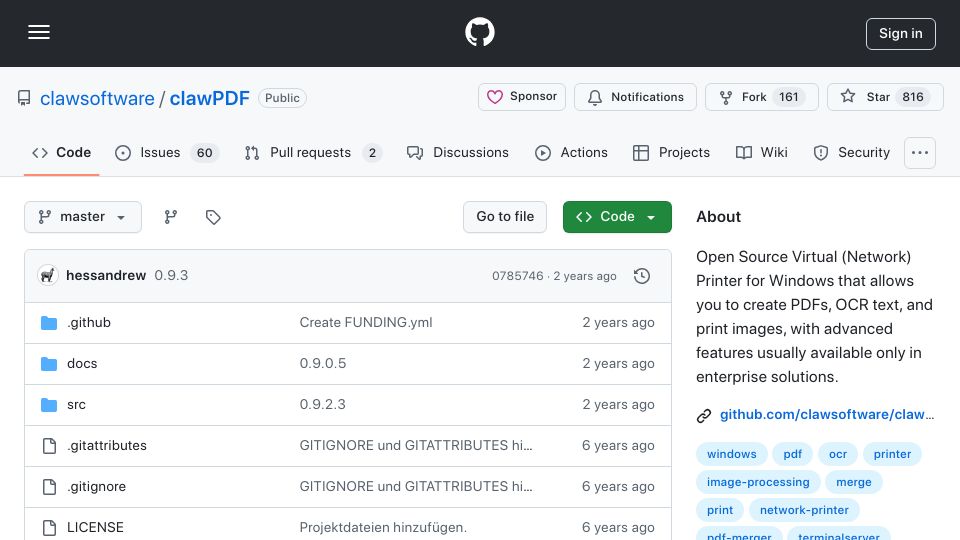This screenshot has width=960, height=540.
Task: Select the image-processing topic tag
Action: [758, 482]
